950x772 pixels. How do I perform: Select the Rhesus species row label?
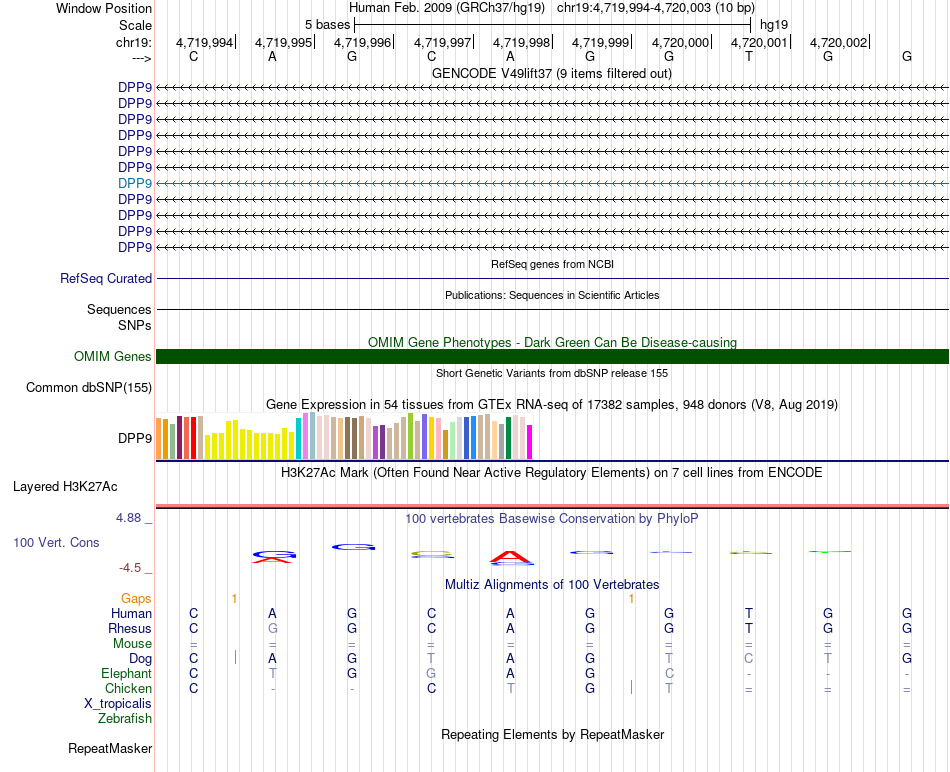tap(130, 628)
